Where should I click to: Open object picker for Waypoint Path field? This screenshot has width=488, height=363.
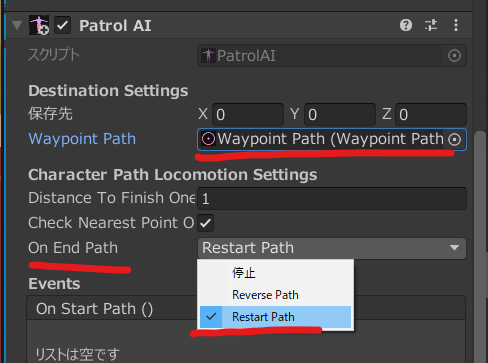[454, 139]
